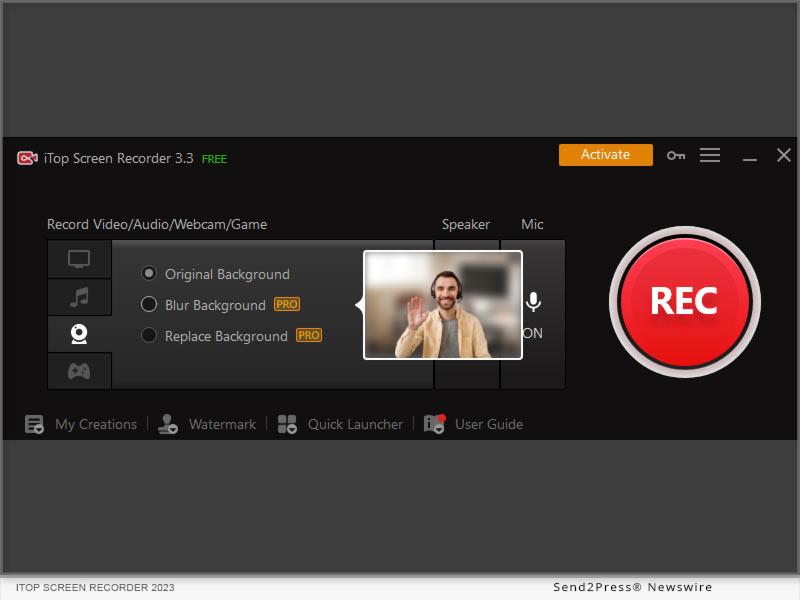Click the webcam preview thumbnail
The height and width of the screenshot is (600, 800).
tap(442, 304)
